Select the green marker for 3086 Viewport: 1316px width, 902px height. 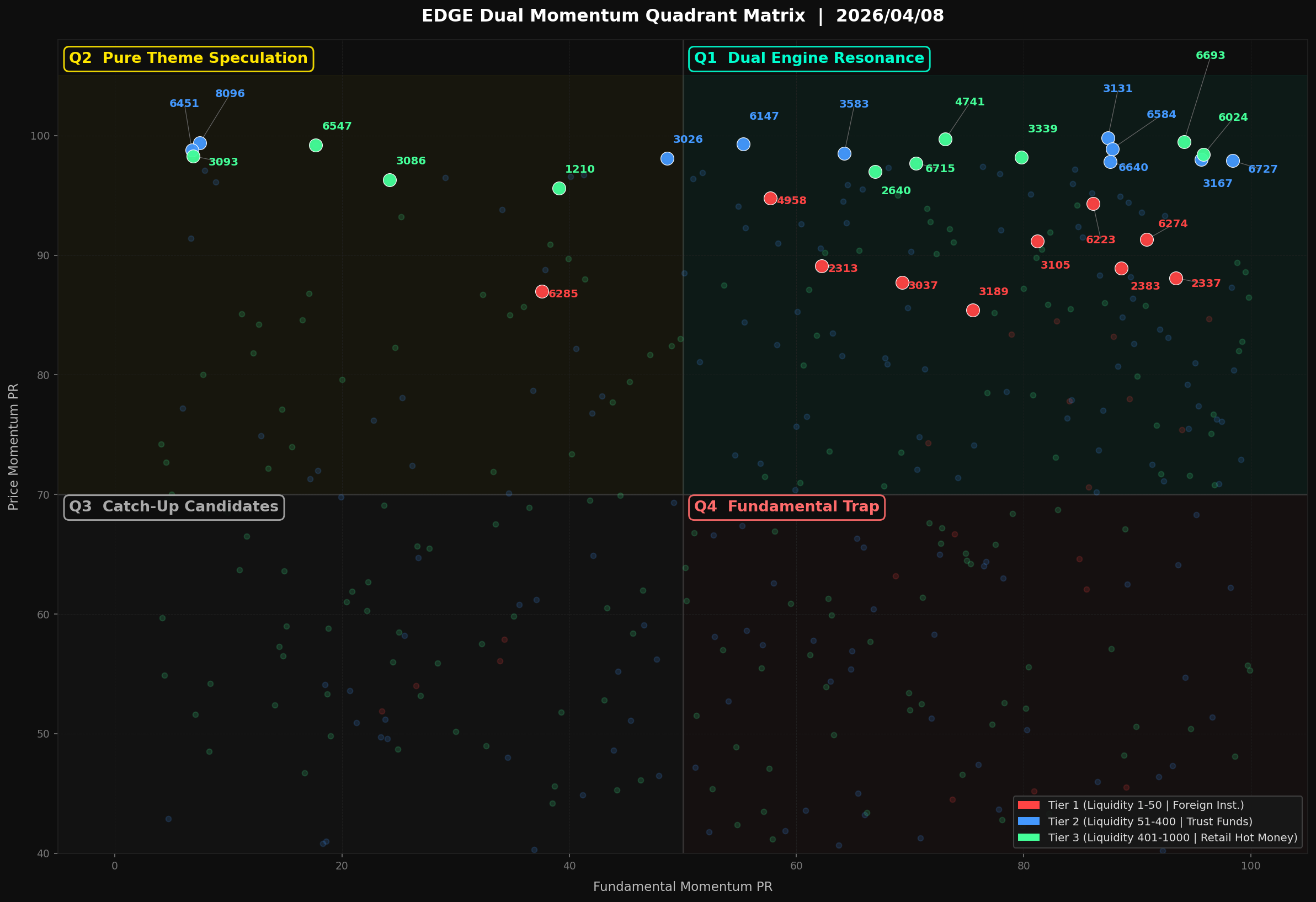click(390, 180)
